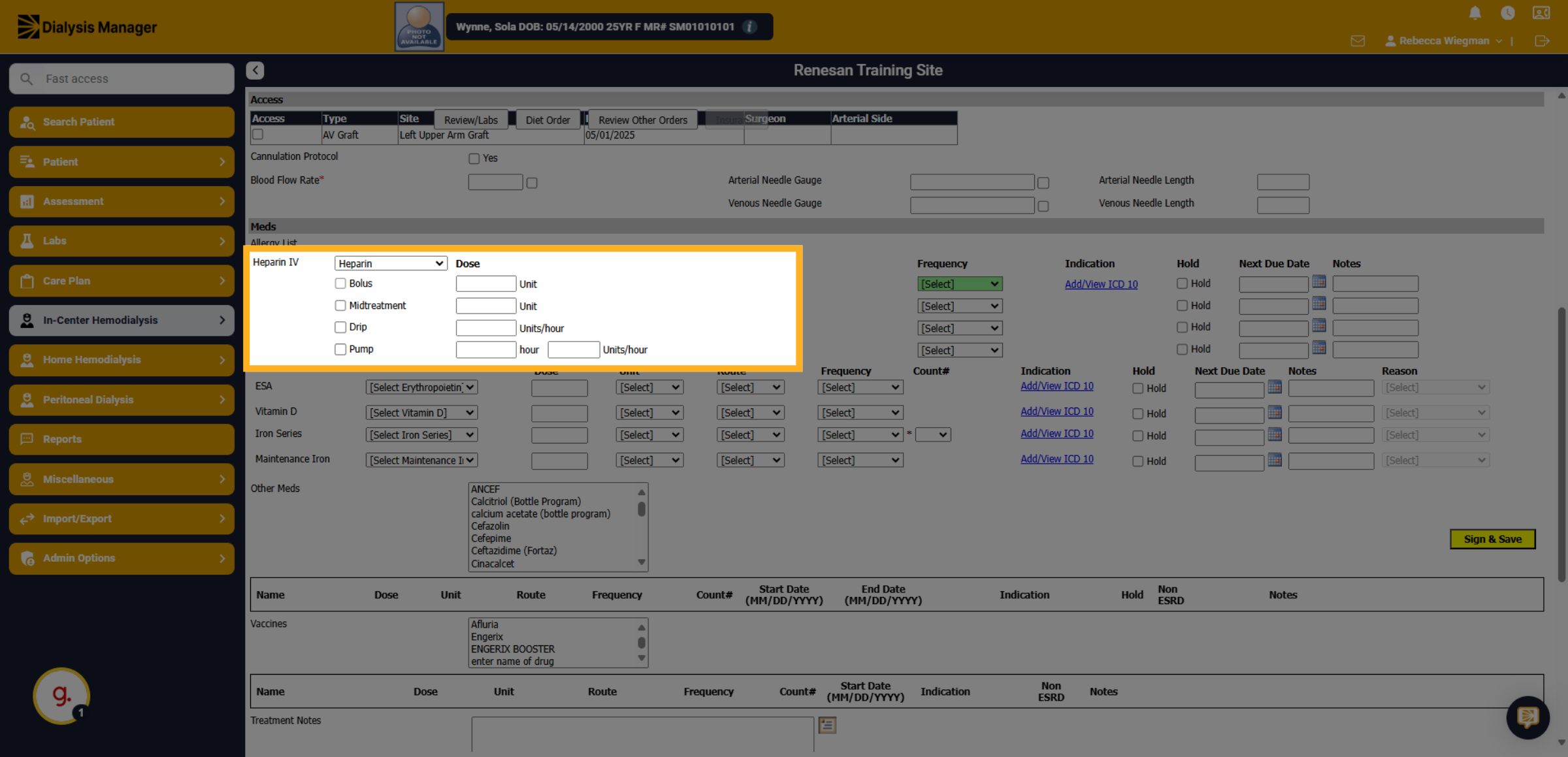
Task: Click the patient ID card icon
Action: pos(1541,13)
